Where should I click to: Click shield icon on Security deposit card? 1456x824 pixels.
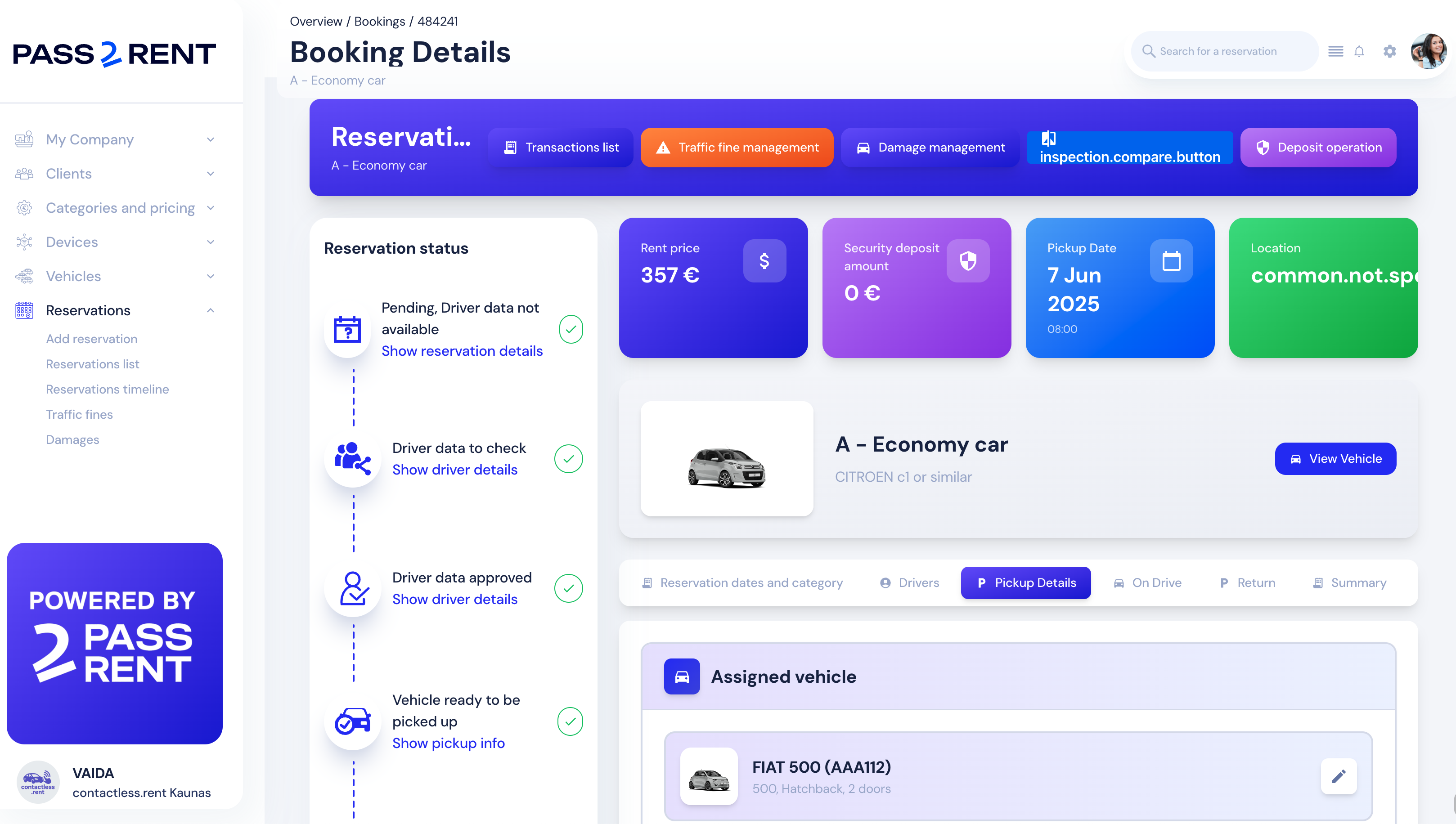tap(967, 261)
